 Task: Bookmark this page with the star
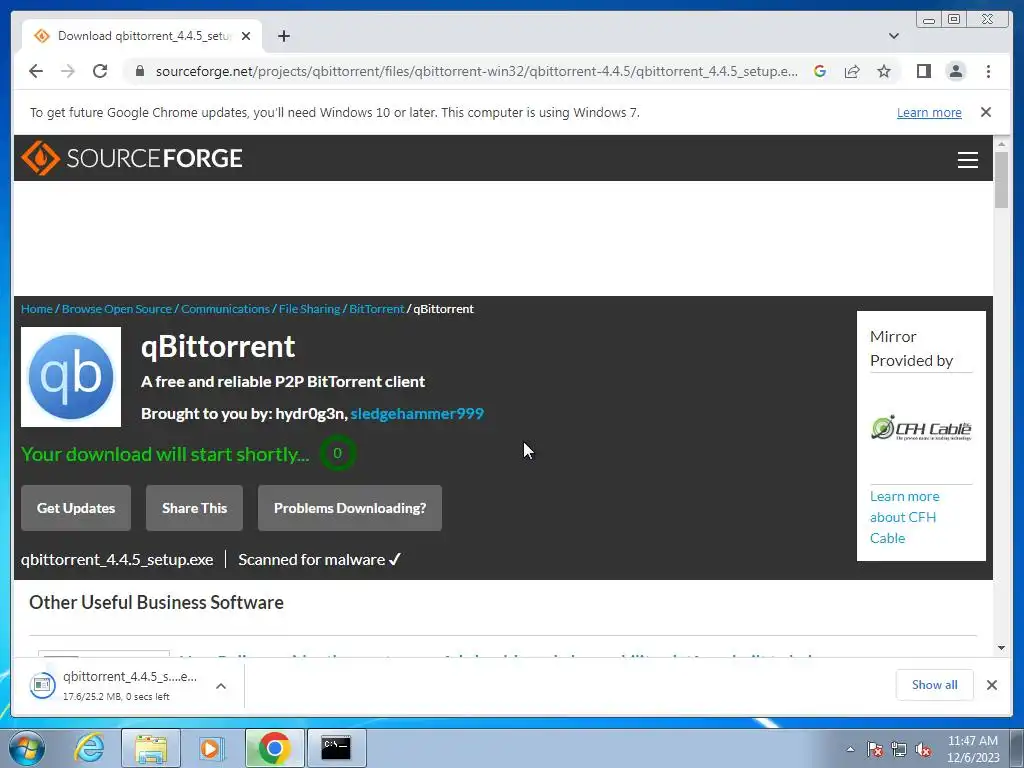pyautogui.click(x=884, y=71)
